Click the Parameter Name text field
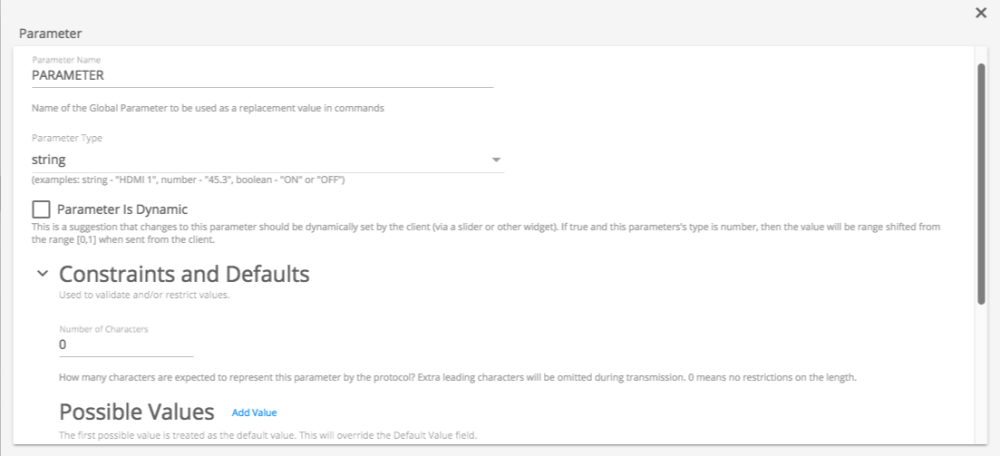Viewport: 1000px width, 456px height. 262,75
